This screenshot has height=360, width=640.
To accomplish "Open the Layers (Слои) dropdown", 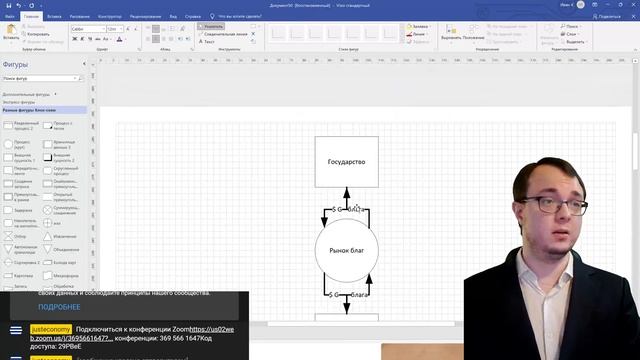I will point(569,34).
